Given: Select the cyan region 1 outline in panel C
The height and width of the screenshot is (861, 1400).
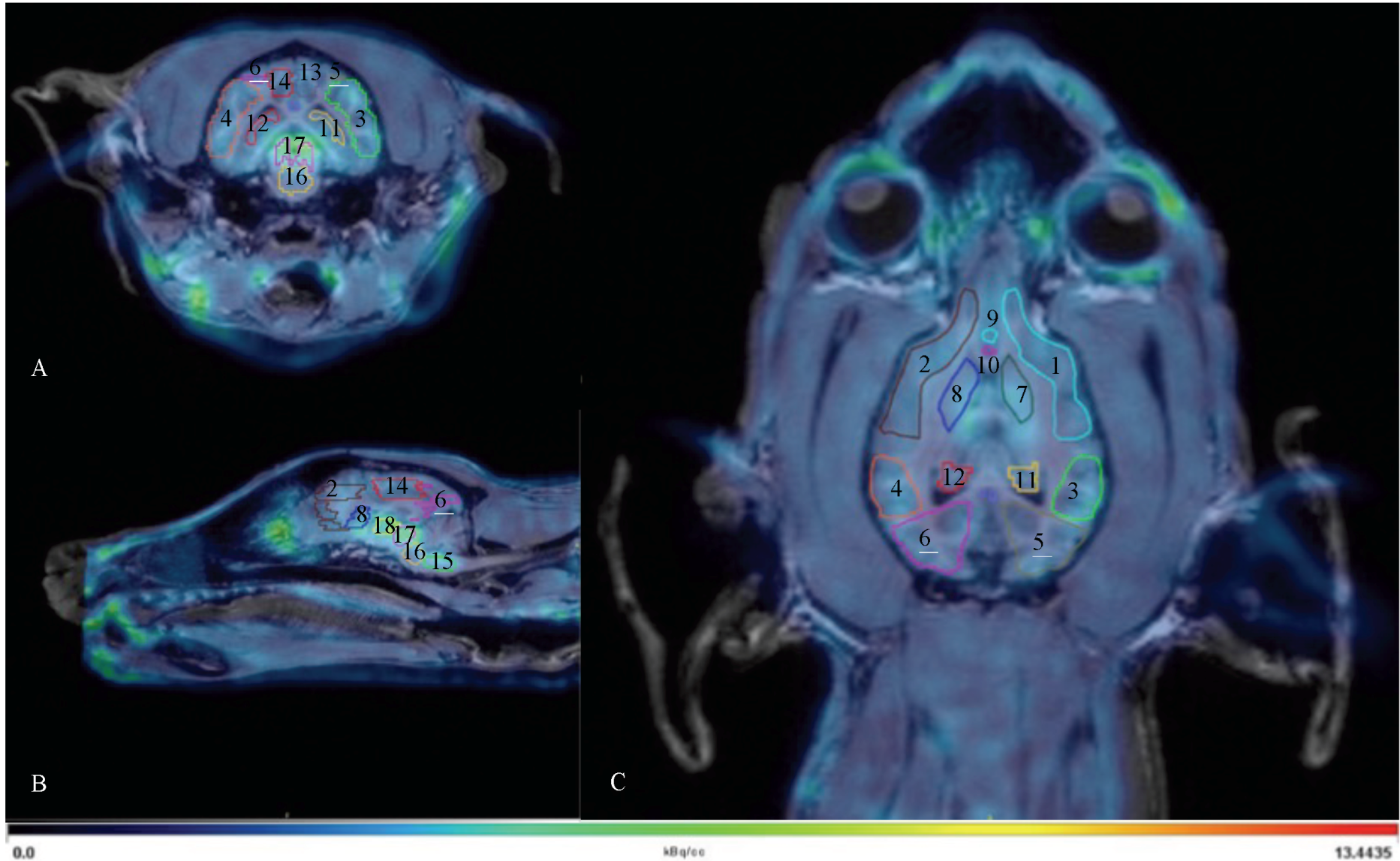Looking at the screenshot, I should point(1055,366).
